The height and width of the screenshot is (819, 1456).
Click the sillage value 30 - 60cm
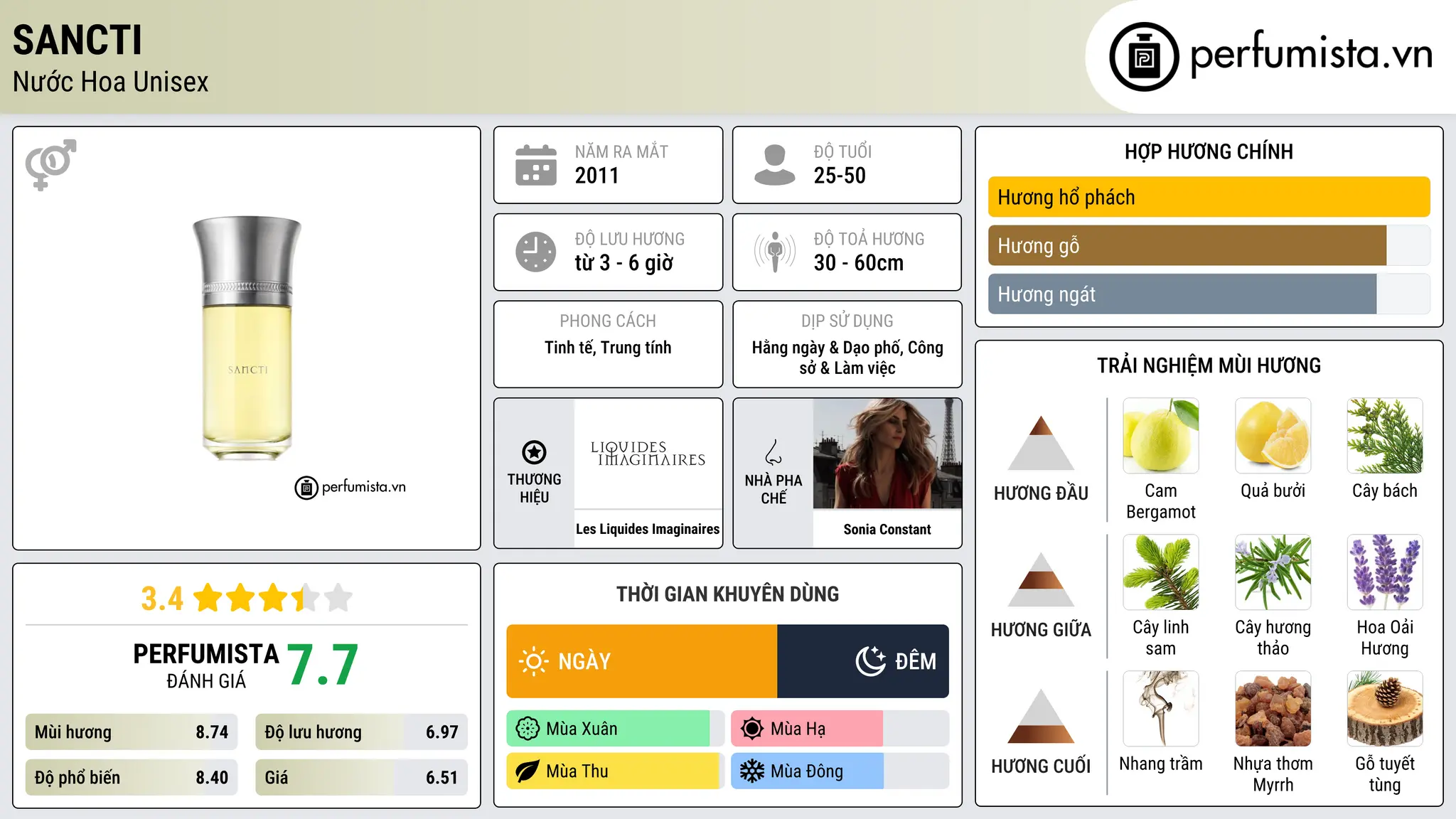859,263
